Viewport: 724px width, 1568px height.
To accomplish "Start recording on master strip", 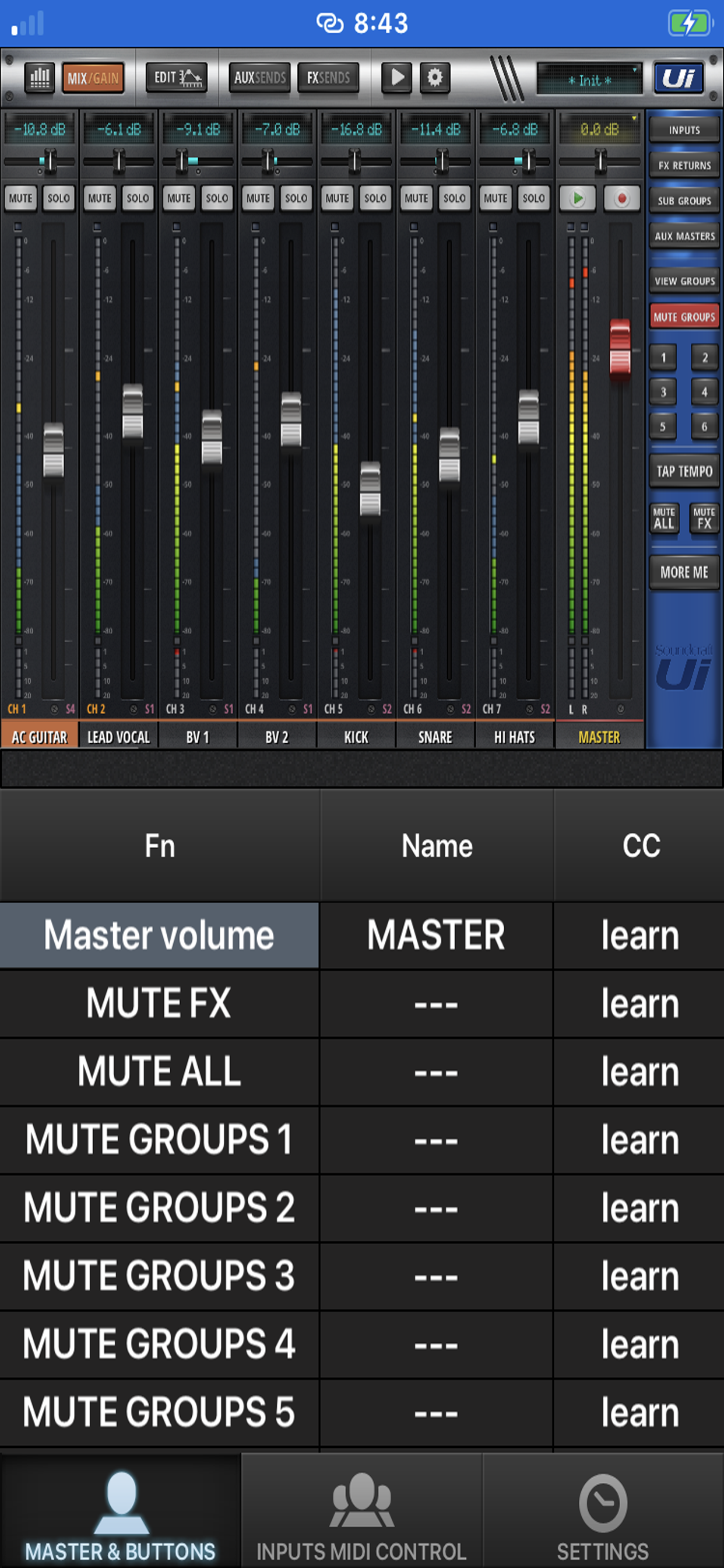I will (621, 198).
